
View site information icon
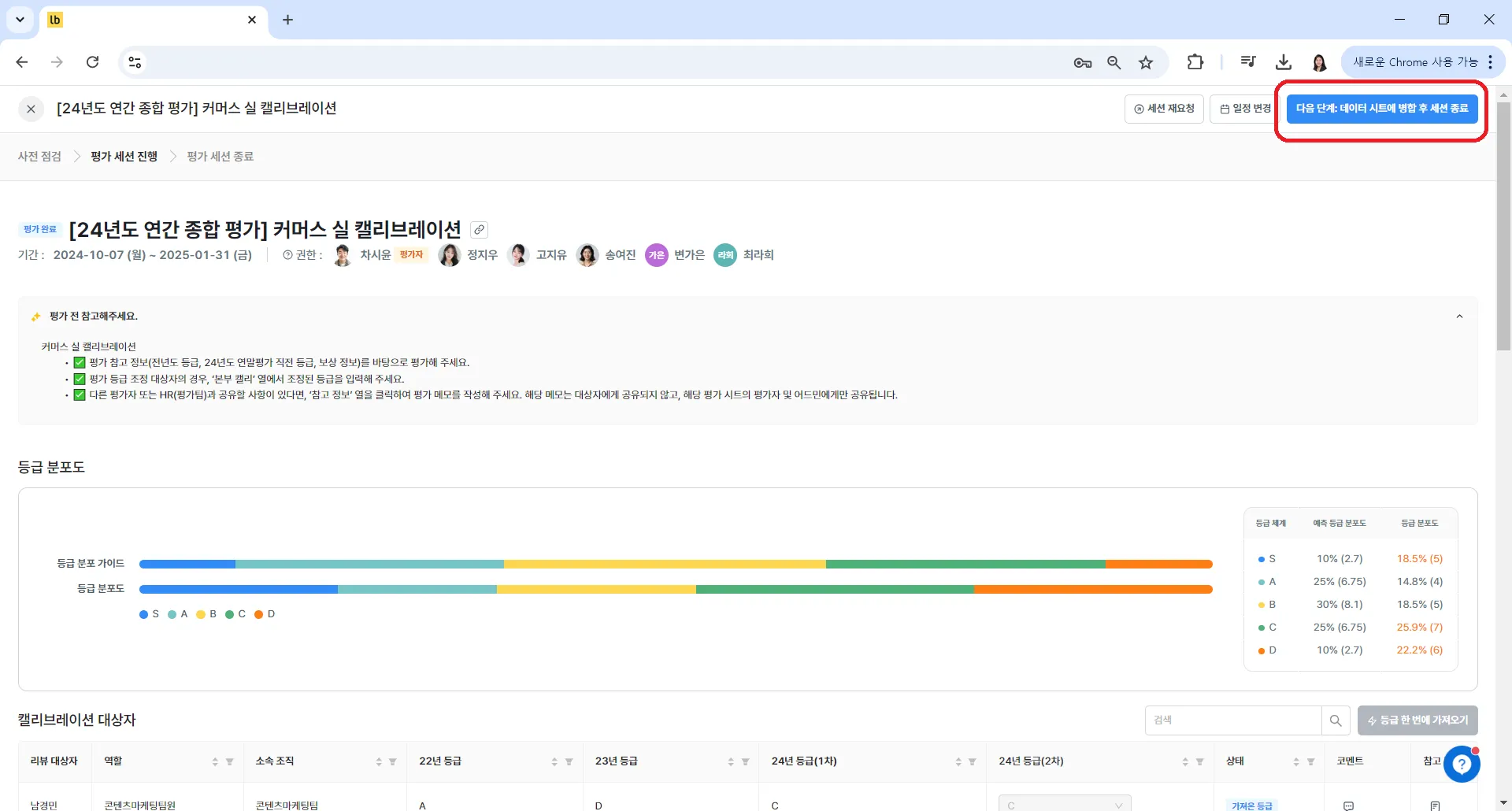click(135, 62)
